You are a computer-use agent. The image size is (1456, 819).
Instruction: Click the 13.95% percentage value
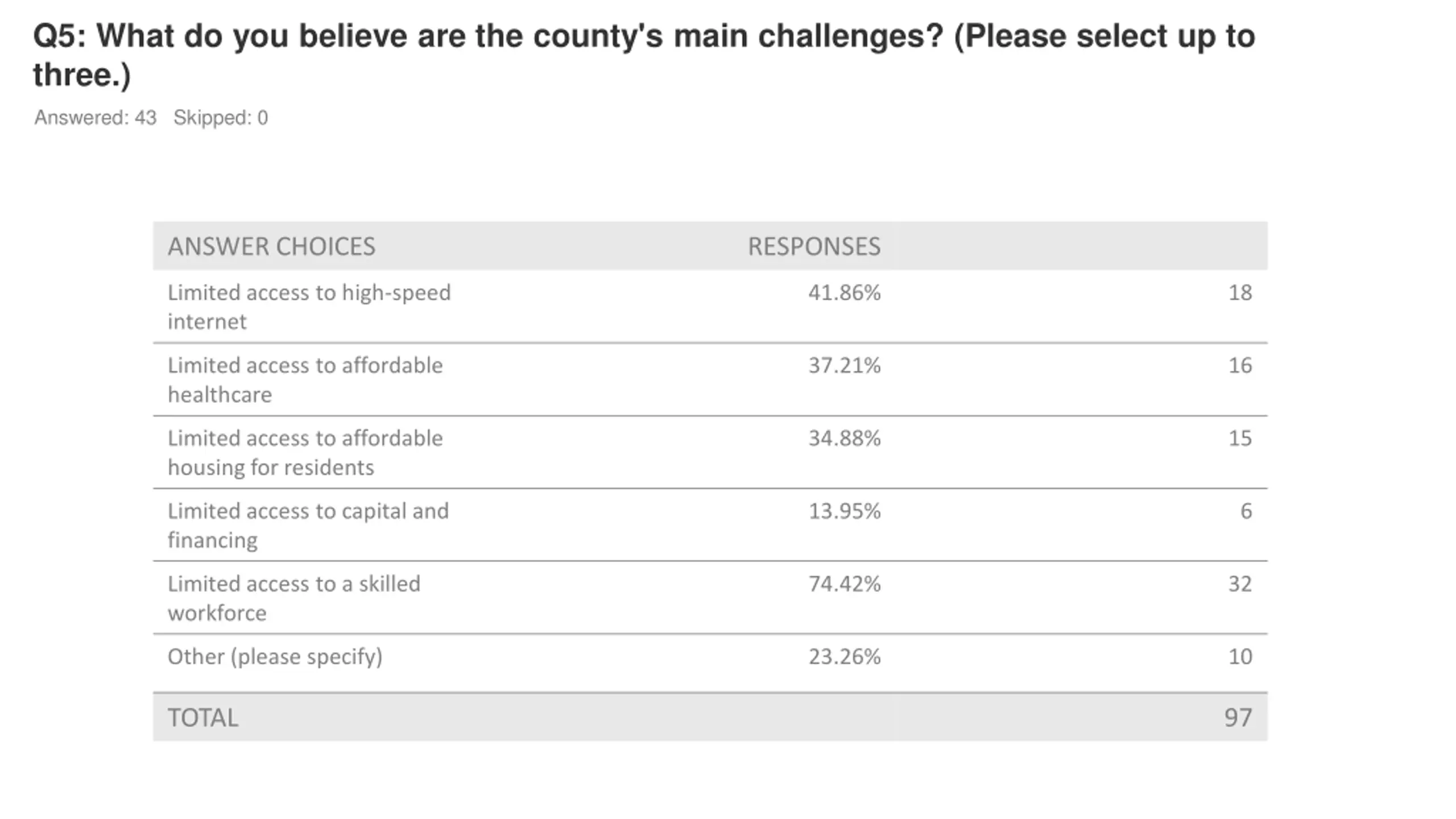pyautogui.click(x=845, y=511)
